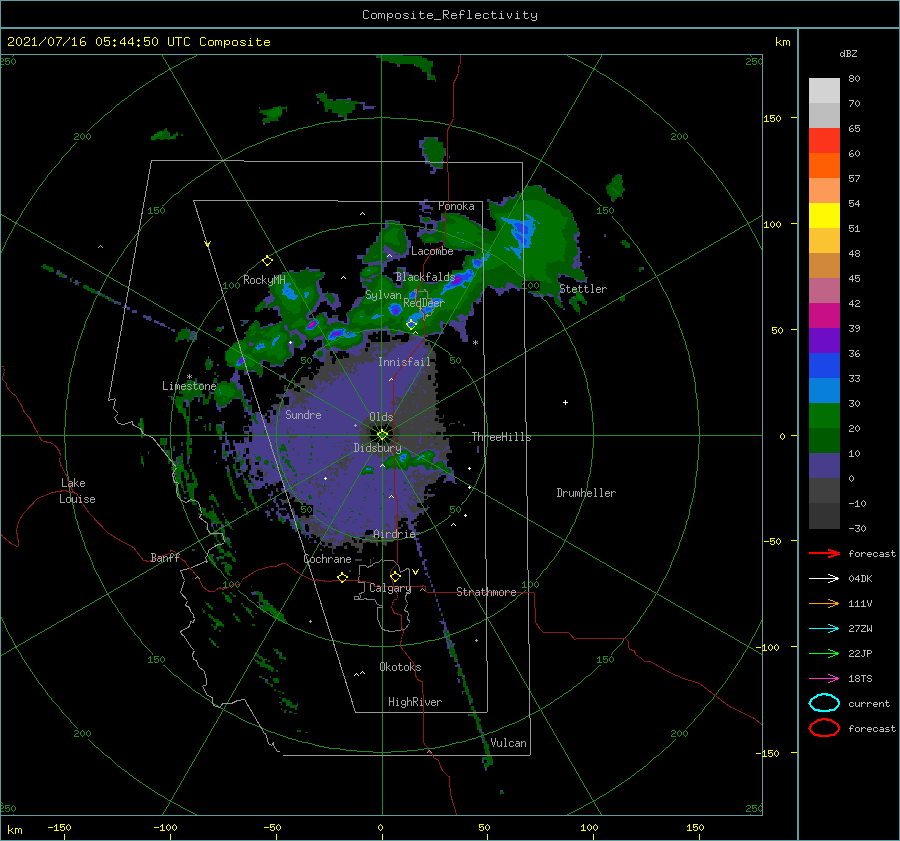900x841 pixels.
Task: Select the Drumheller label
Action: point(586,493)
